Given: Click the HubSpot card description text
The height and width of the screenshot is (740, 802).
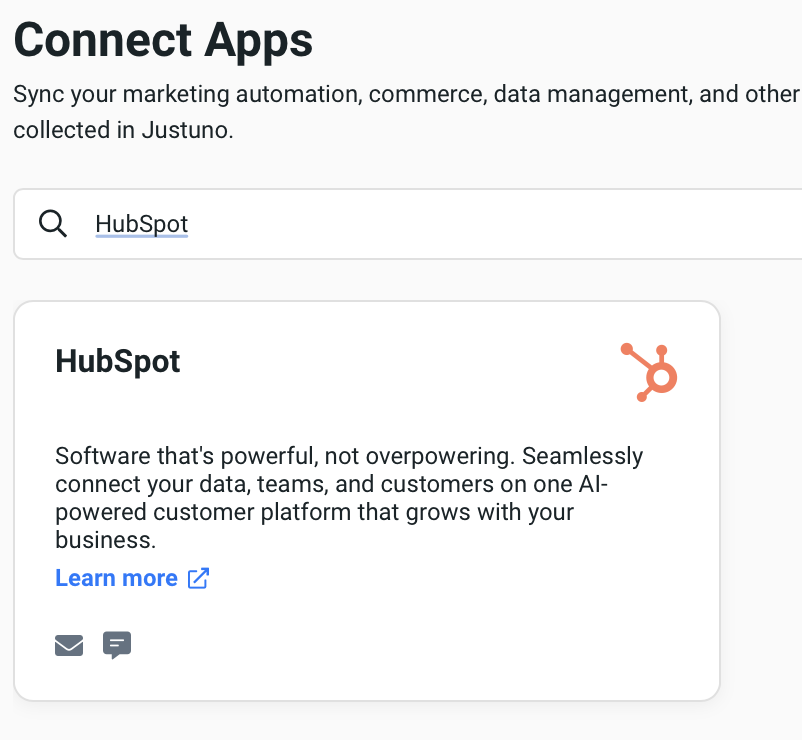Looking at the screenshot, I should pyautogui.click(x=350, y=499).
